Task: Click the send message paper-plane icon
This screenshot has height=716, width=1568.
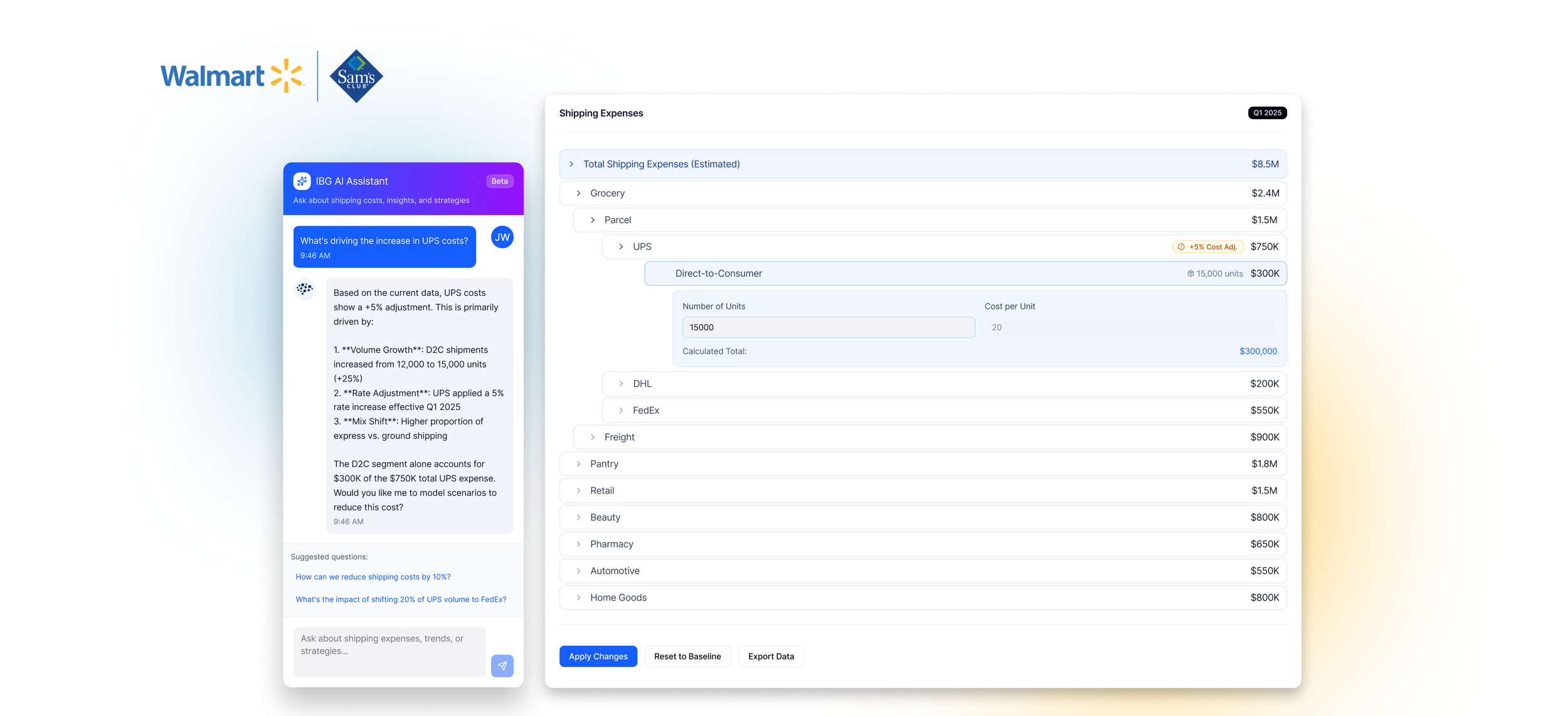Action: (502, 666)
